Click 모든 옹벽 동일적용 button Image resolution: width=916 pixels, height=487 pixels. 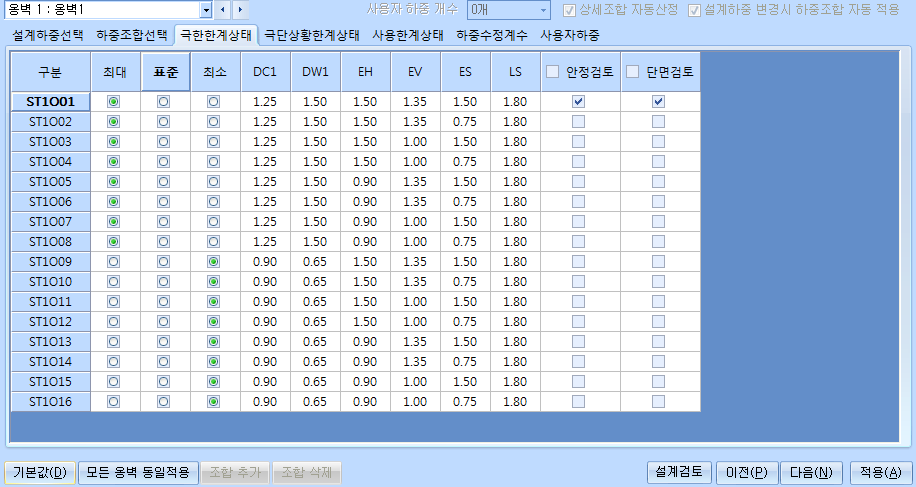point(138,472)
